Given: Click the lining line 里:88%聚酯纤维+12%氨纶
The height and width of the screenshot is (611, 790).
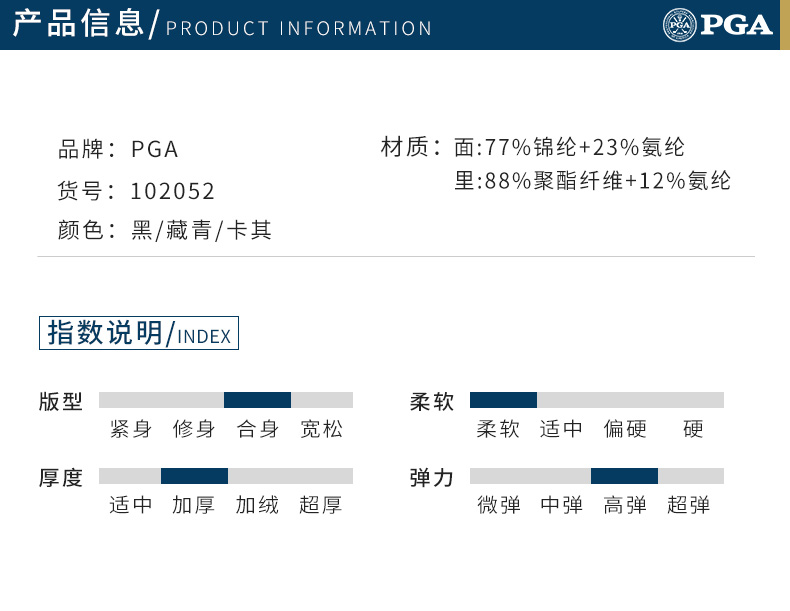Looking at the screenshot, I should coord(592,181).
